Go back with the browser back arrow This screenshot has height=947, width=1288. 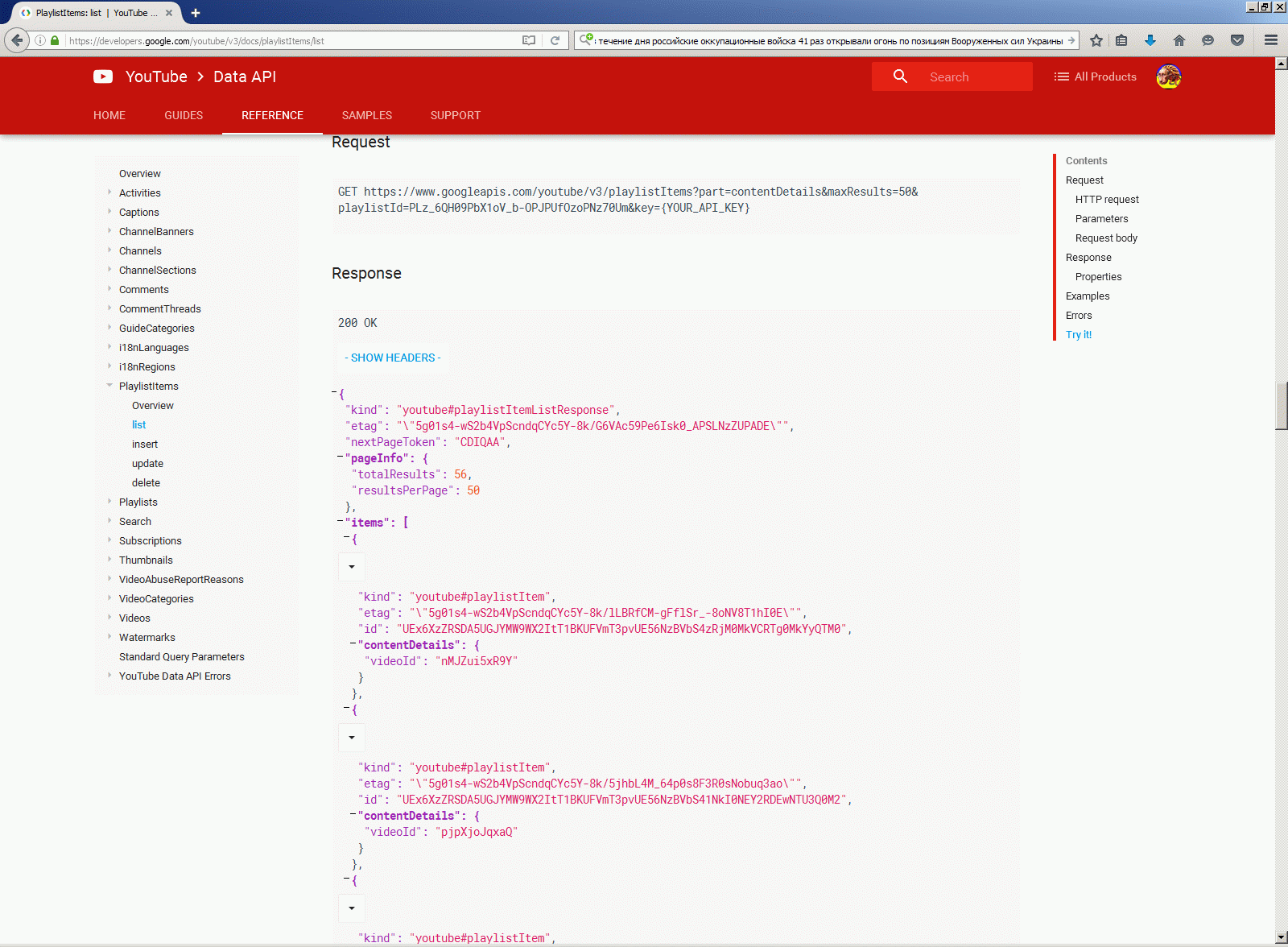pyautogui.click(x=17, y=40)
